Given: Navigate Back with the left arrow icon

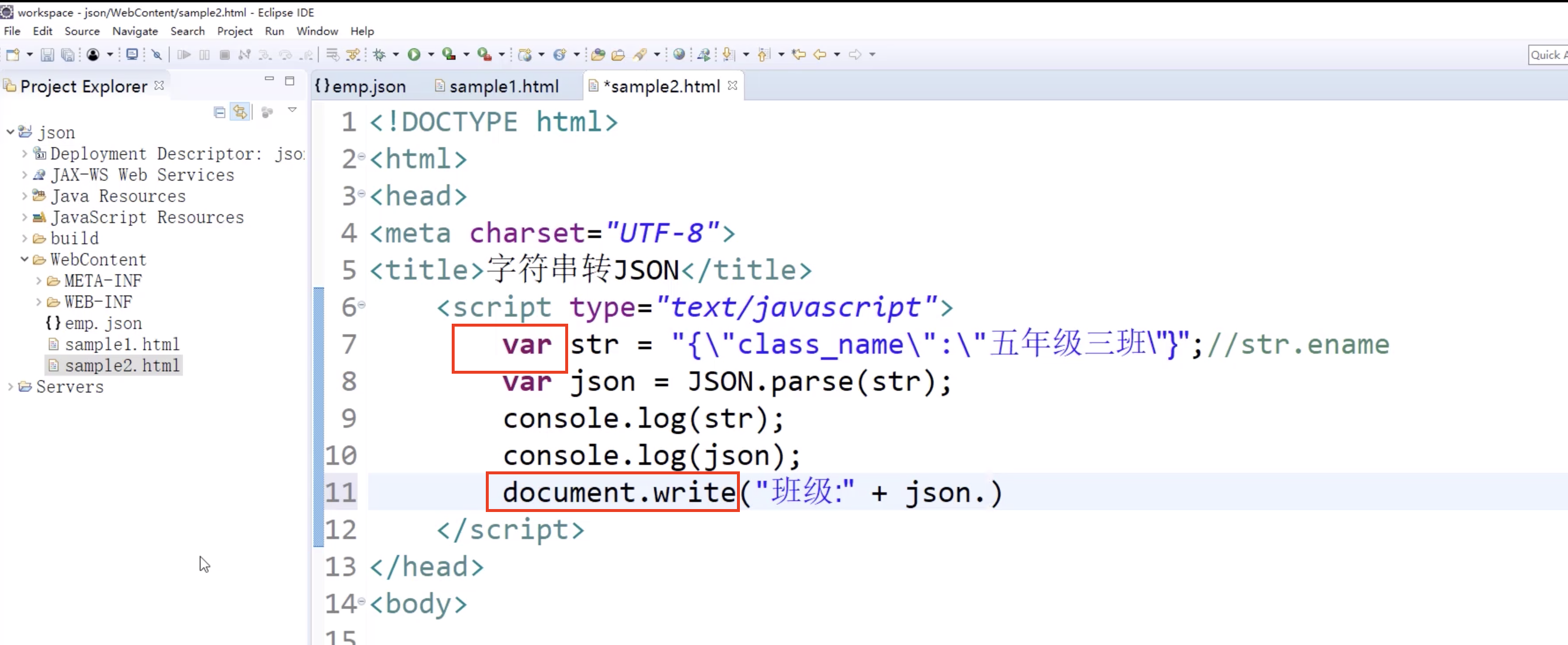Looking at the screenshot, I should (x=820, y=55).
